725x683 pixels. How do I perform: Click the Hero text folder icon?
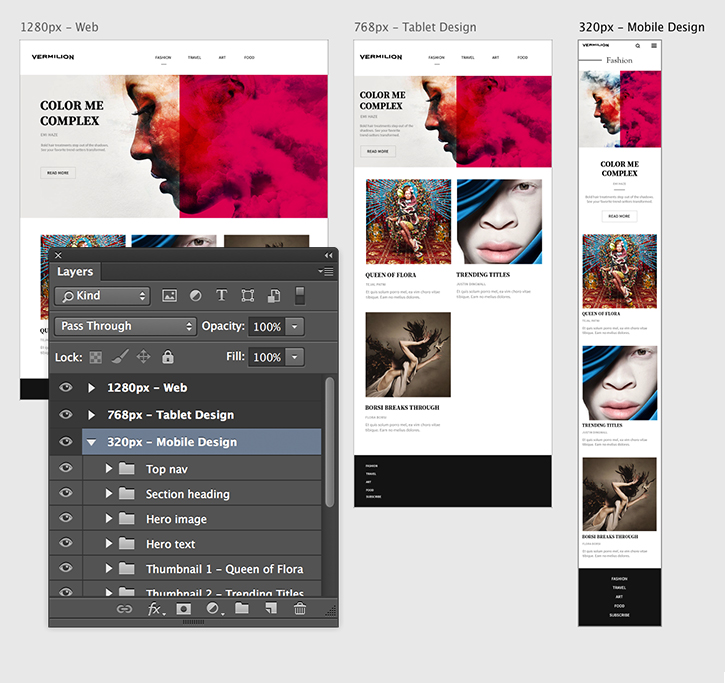click(127, 544)
